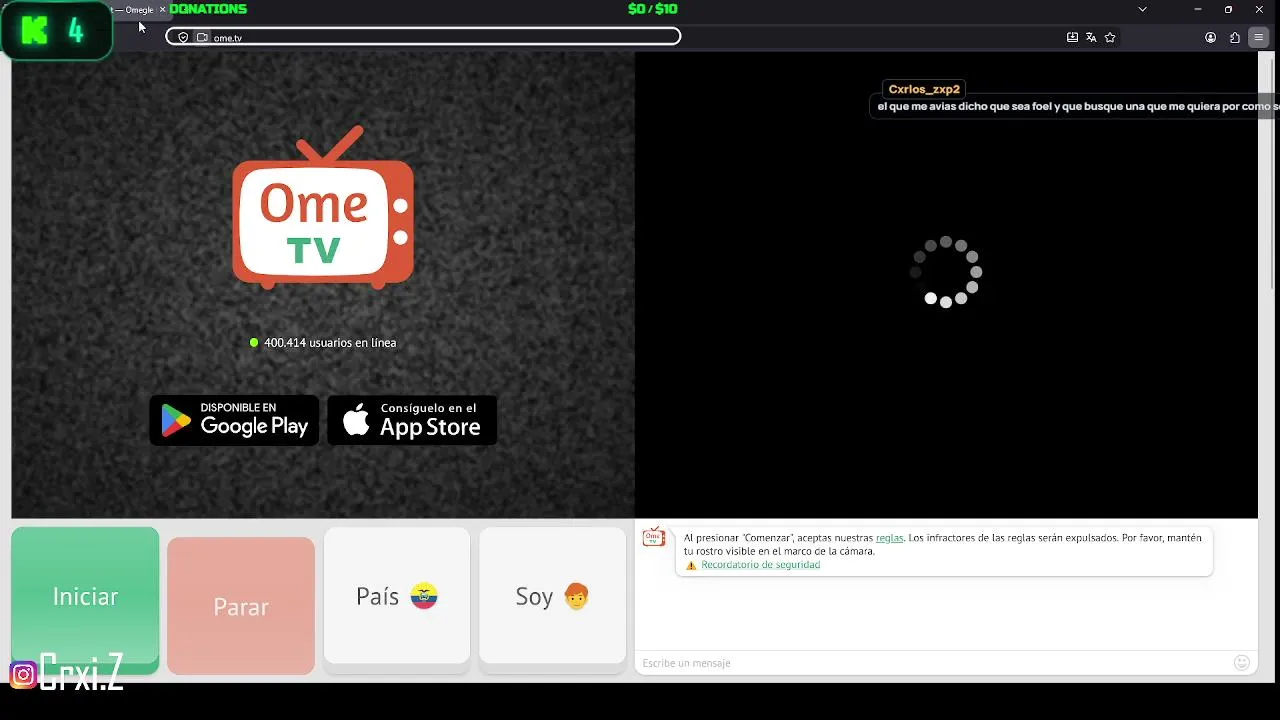1280x720 pixels.
Task: Click the warning triangle icon
Action: (691, 565)
